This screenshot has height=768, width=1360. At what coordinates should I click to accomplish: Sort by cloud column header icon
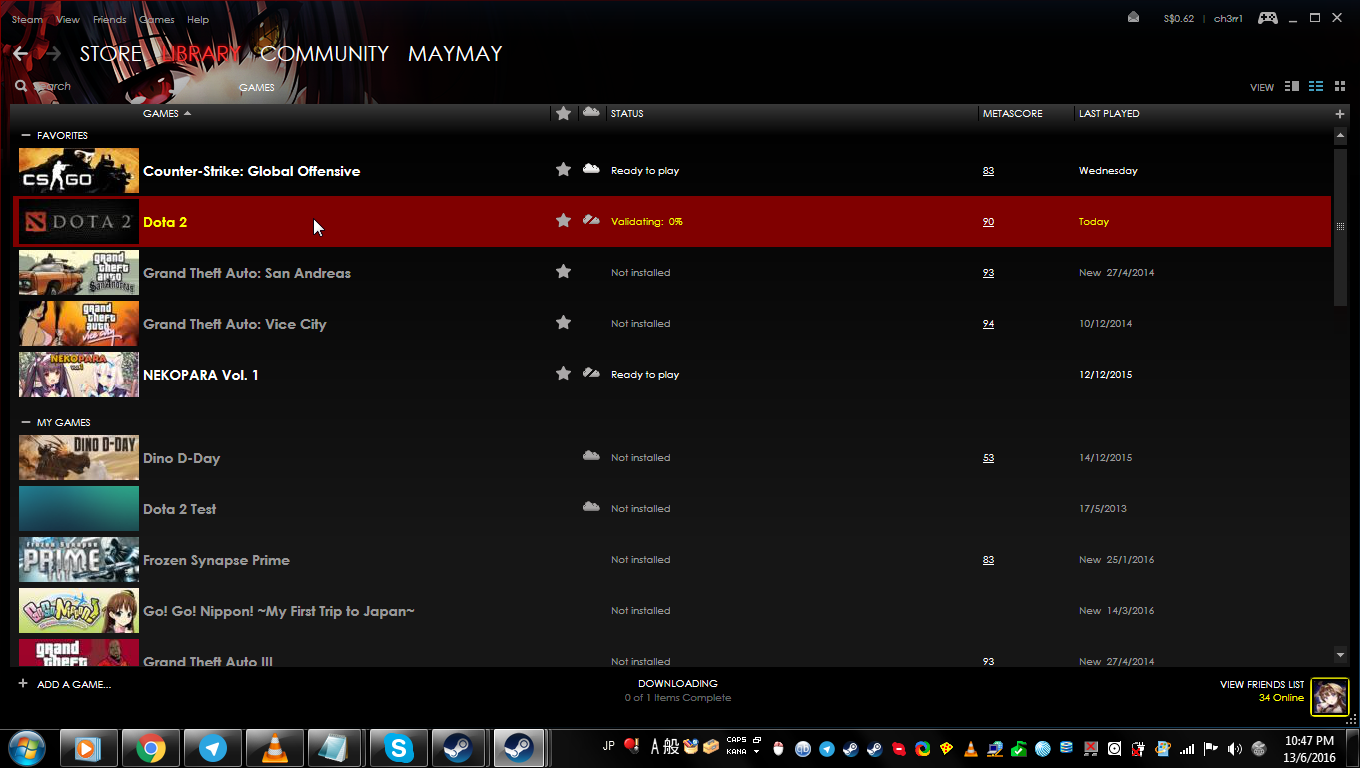tap(591, 112)
